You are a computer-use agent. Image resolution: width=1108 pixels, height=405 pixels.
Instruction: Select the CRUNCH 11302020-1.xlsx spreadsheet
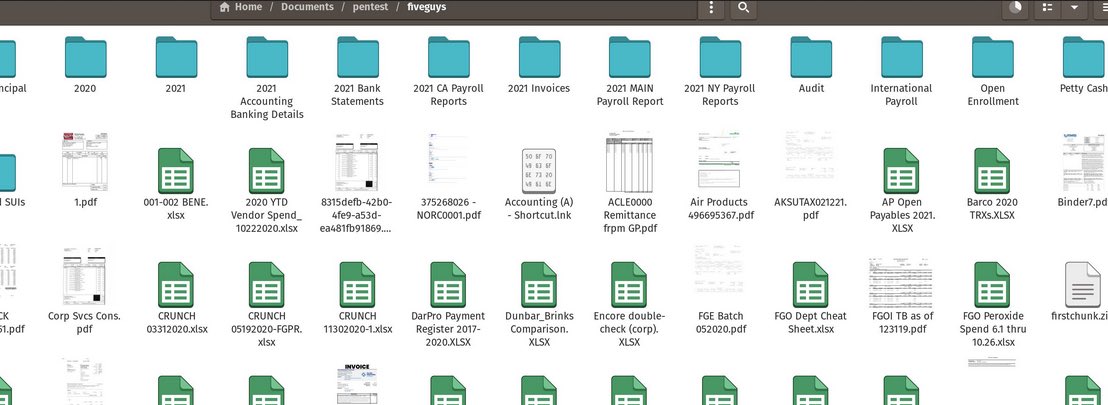click(x=358, y=285)
